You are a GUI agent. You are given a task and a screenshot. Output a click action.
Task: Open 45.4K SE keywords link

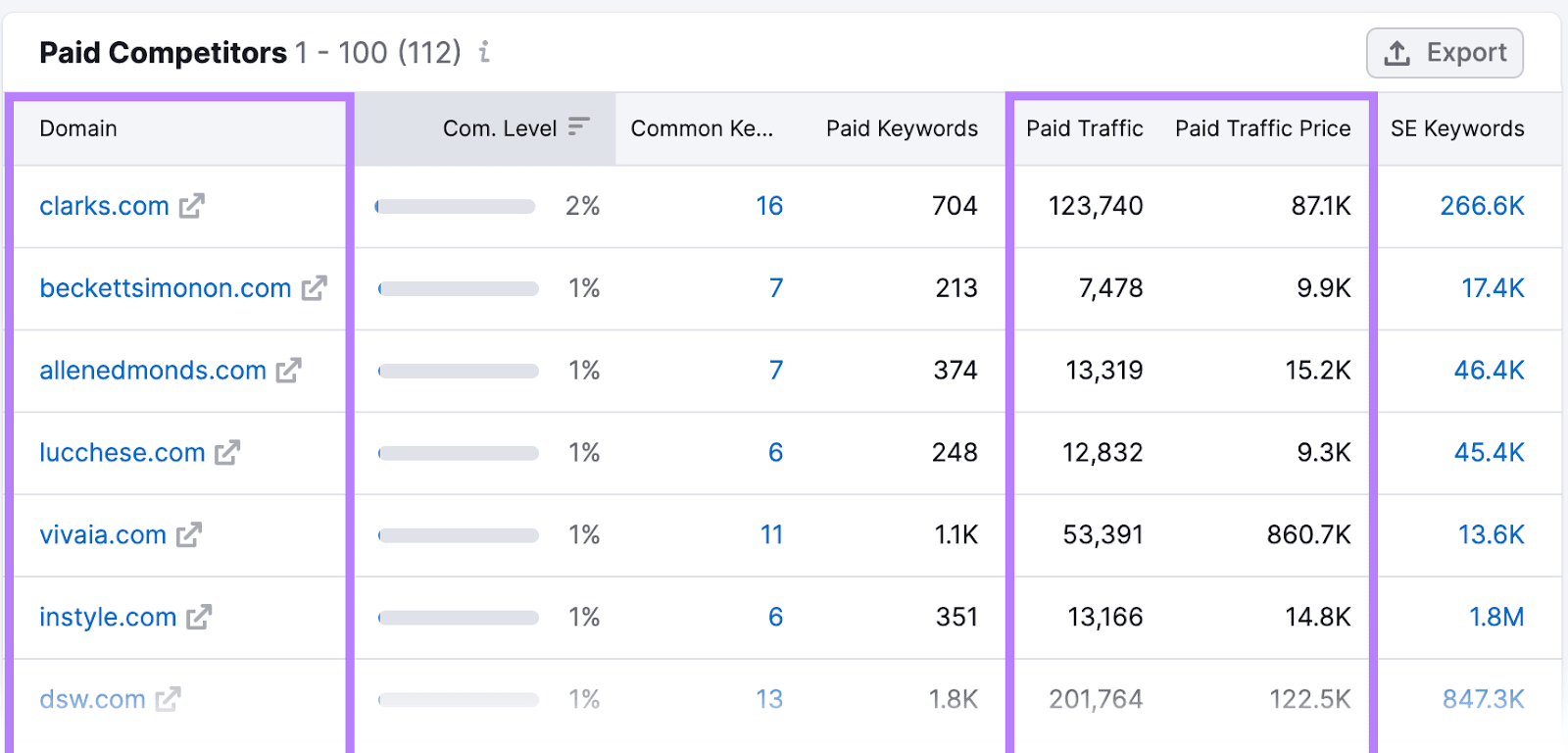coord(1490,453)
